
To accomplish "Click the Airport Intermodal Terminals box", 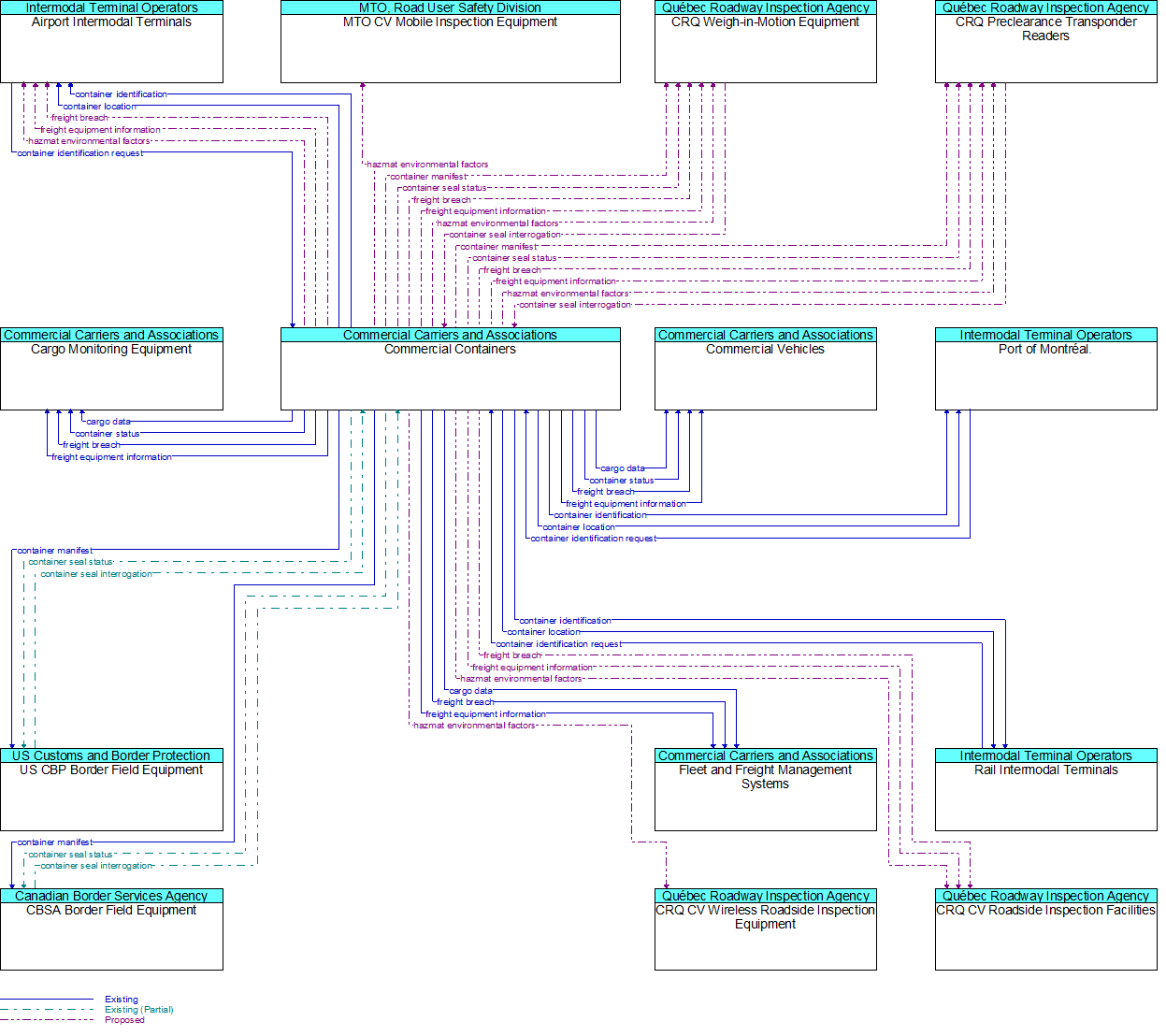I will (x=111, y=47).
